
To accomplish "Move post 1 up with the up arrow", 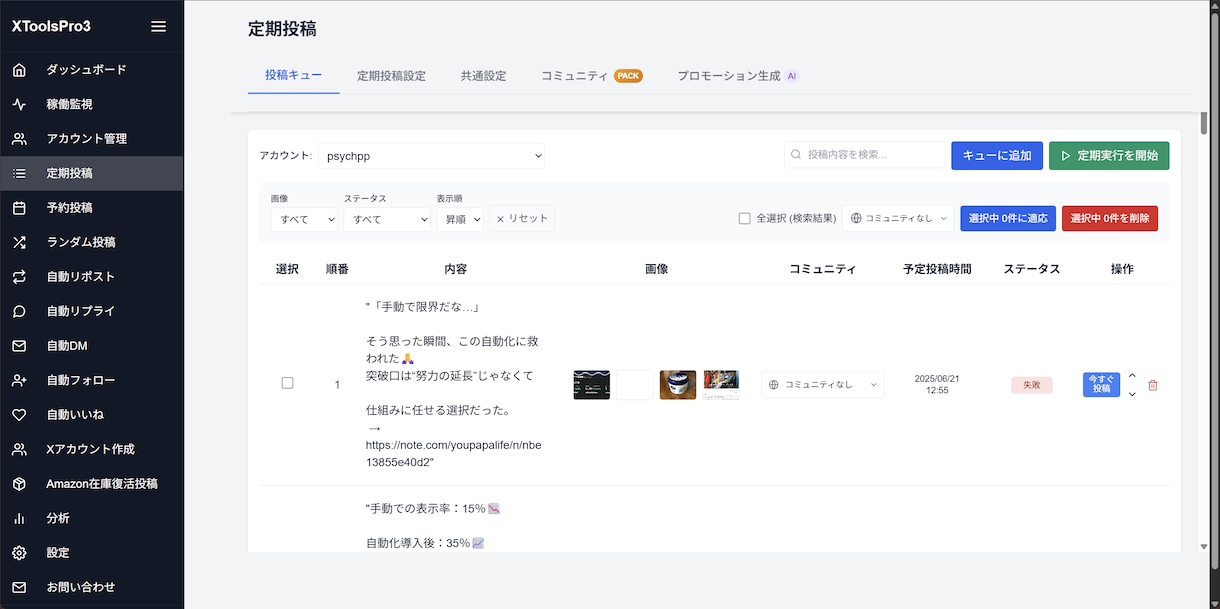I will coord(1132,376).
